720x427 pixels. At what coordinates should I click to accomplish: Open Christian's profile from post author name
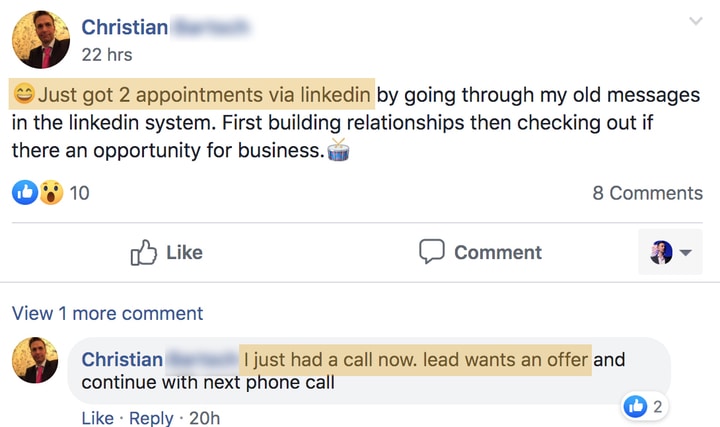tap(124, 28)
